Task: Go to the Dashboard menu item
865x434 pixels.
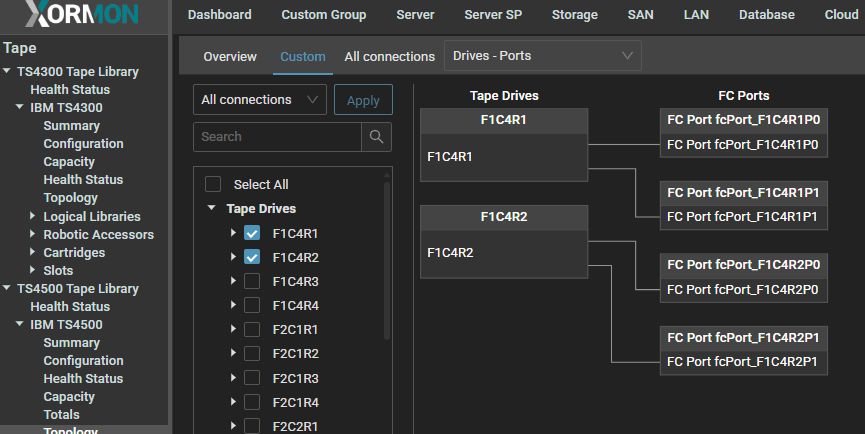Action: click(219, 15)
